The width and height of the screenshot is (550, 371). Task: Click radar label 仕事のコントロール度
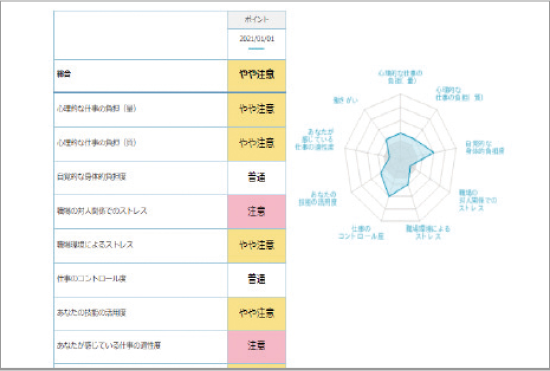361,232
